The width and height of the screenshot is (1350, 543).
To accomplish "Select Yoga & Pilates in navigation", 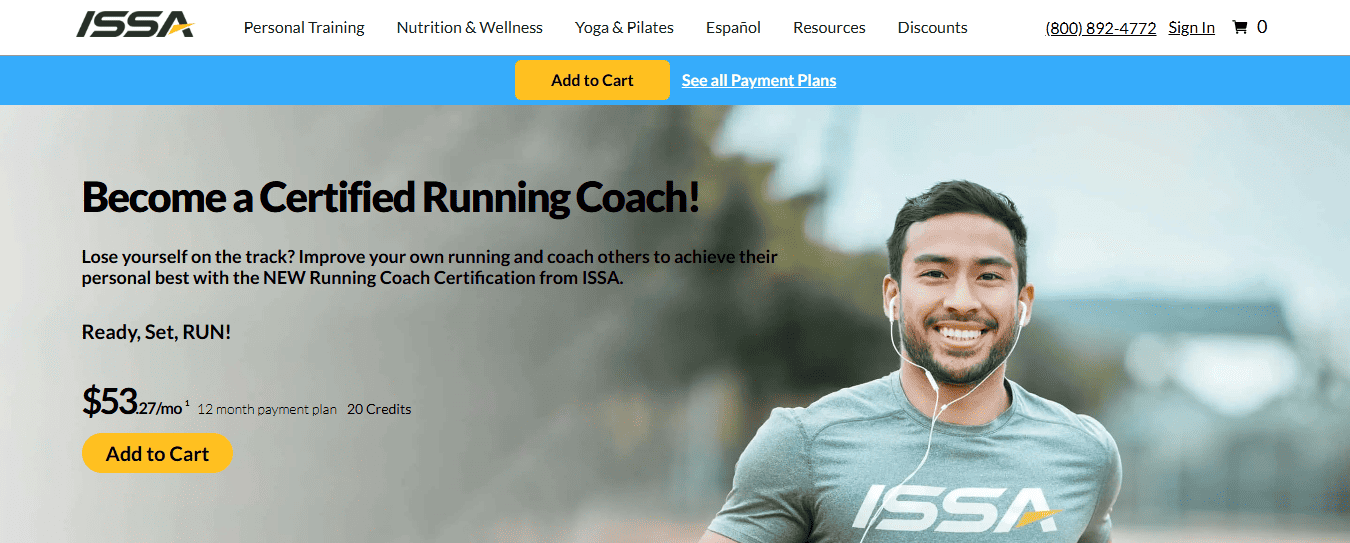I will (x=624, y=28).
